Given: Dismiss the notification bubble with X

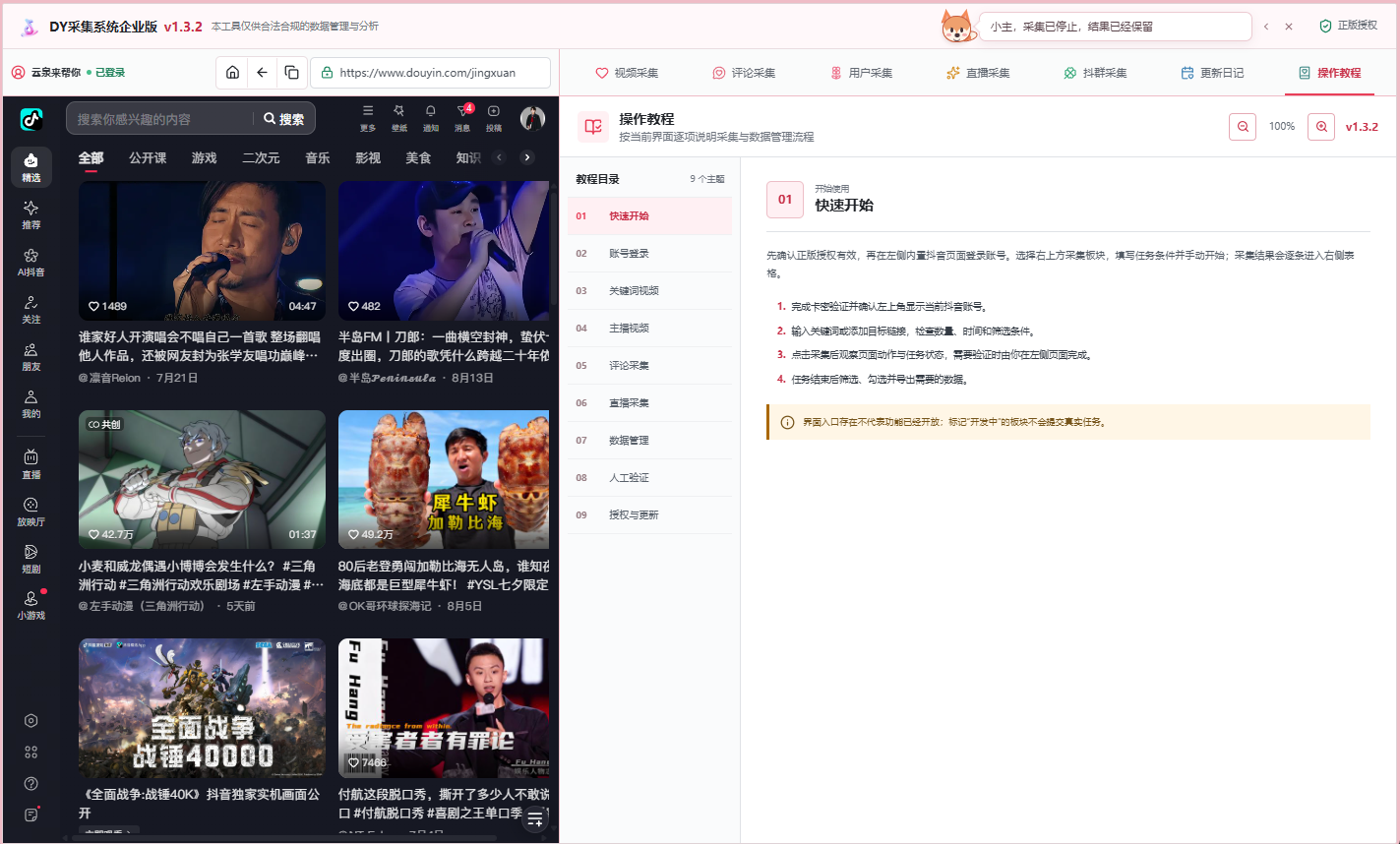Looking at the screenshot, I should click(x=1289, y=27).
